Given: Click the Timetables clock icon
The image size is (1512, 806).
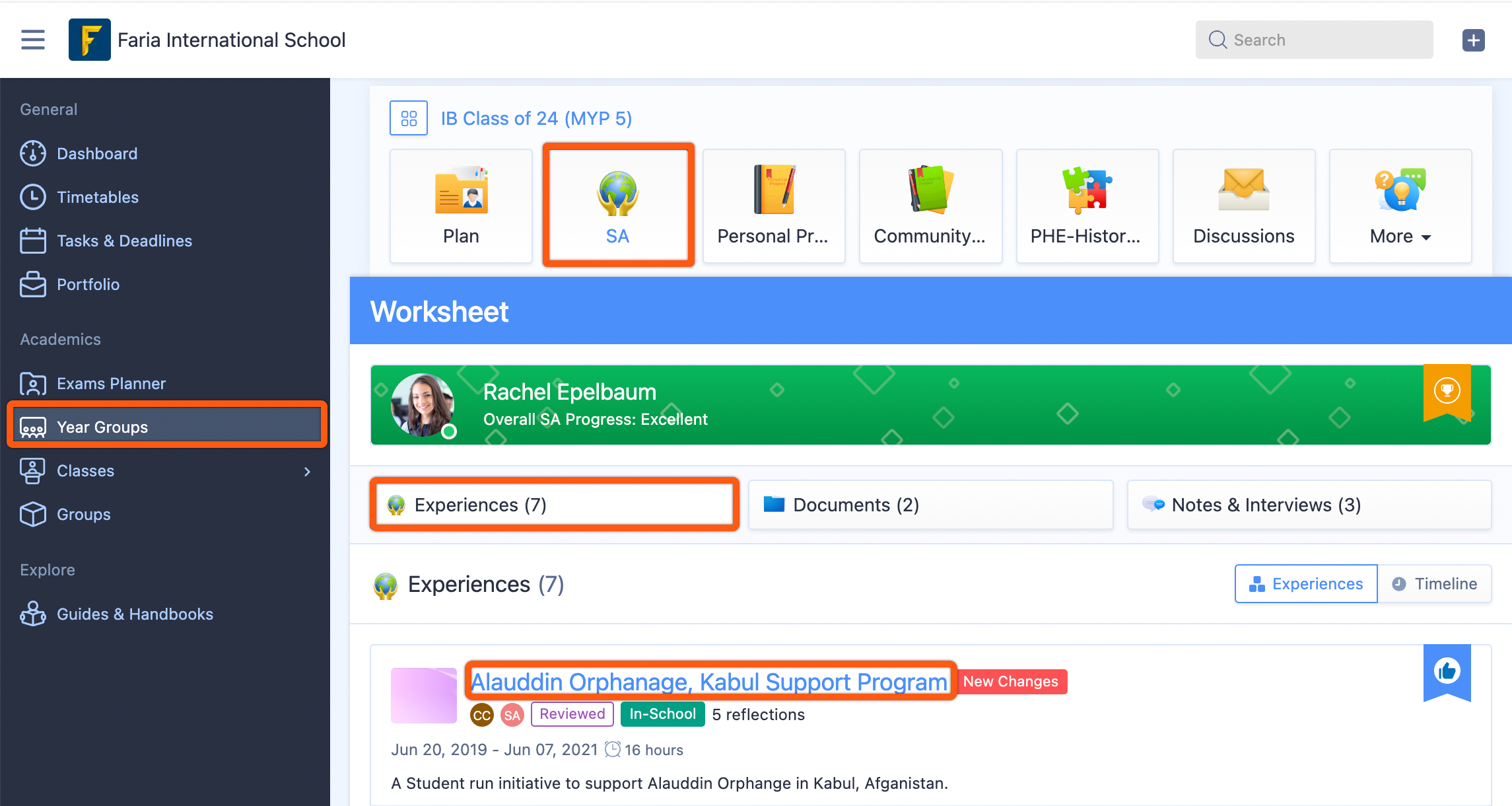Looking at the screenshot, I should (33, 197).
